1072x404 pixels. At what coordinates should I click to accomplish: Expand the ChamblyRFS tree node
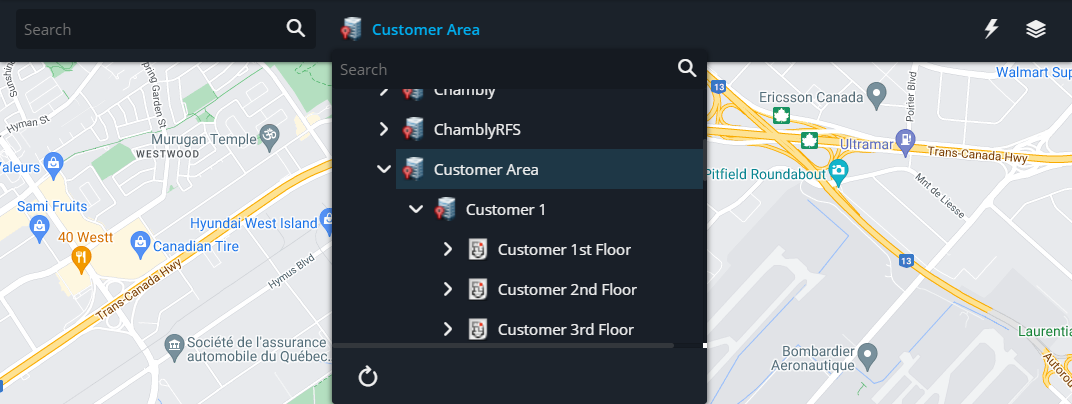click(x=384, y=129)
